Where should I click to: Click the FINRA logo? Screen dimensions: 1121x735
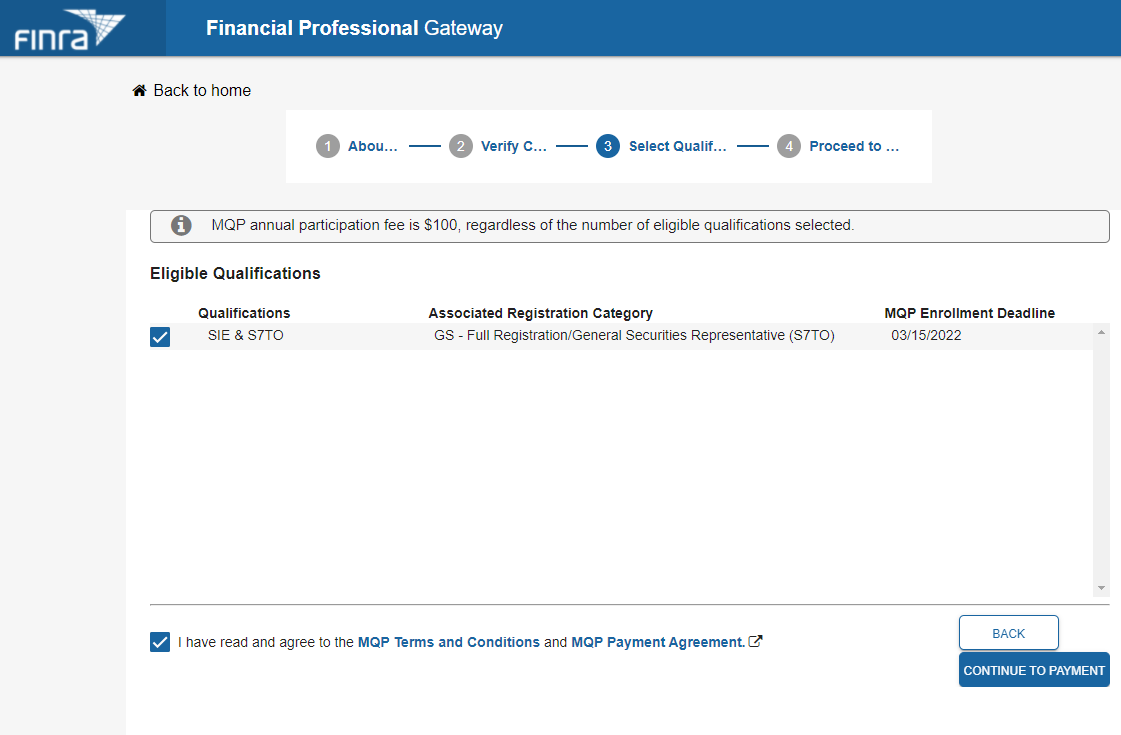69,32
